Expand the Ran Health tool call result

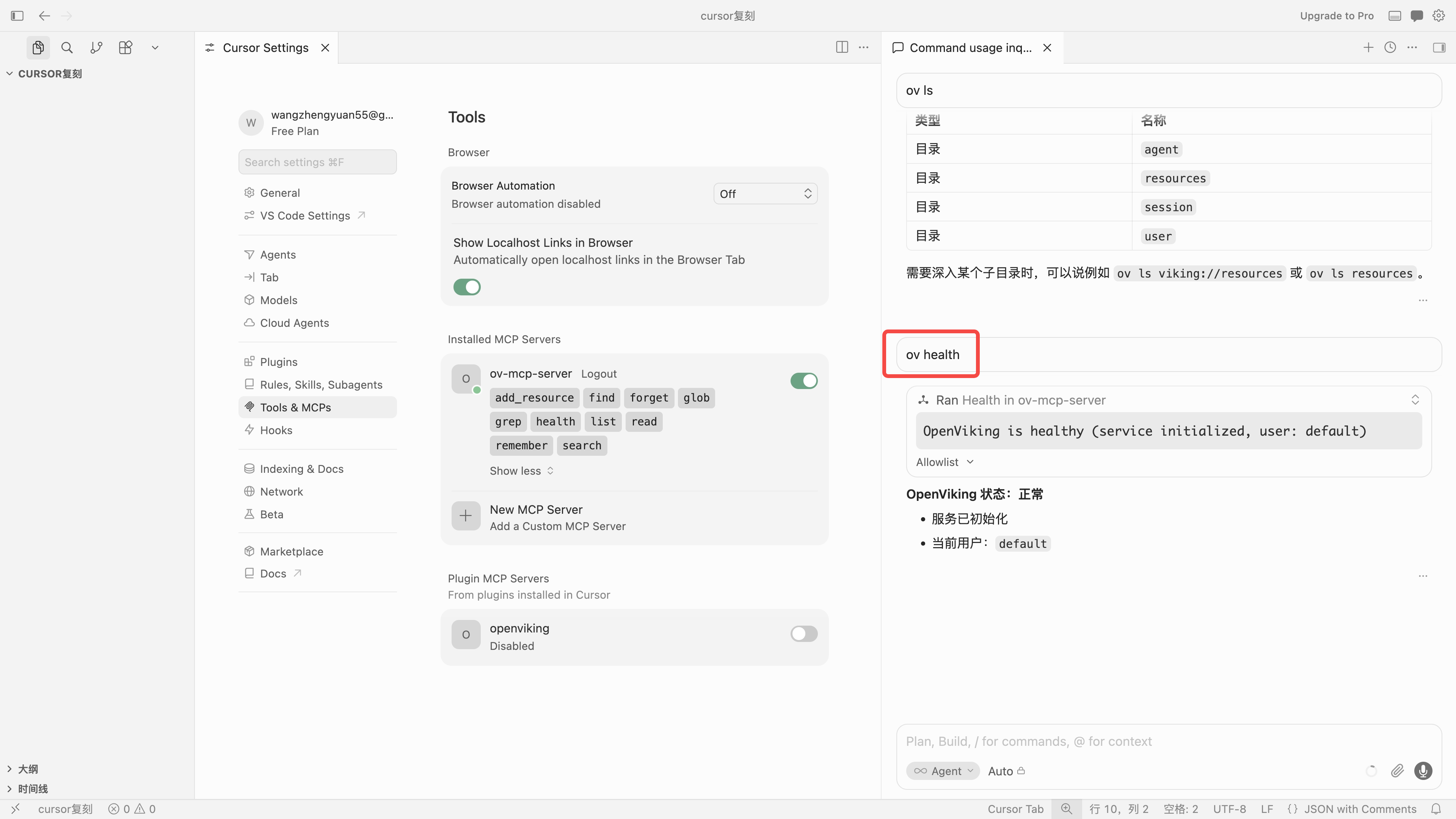1415,400
